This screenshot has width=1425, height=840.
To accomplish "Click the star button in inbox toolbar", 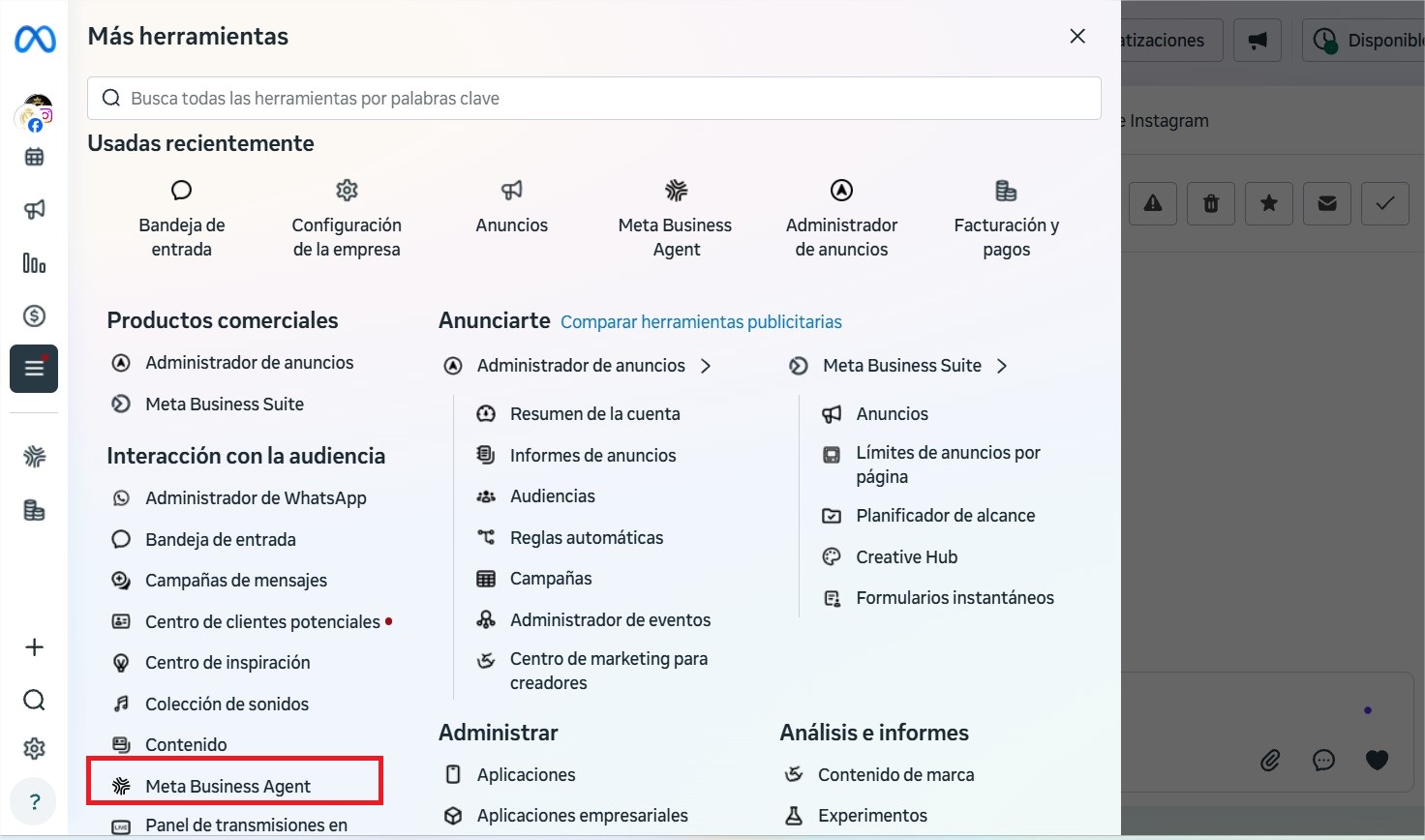I will tap(1269, 203).
